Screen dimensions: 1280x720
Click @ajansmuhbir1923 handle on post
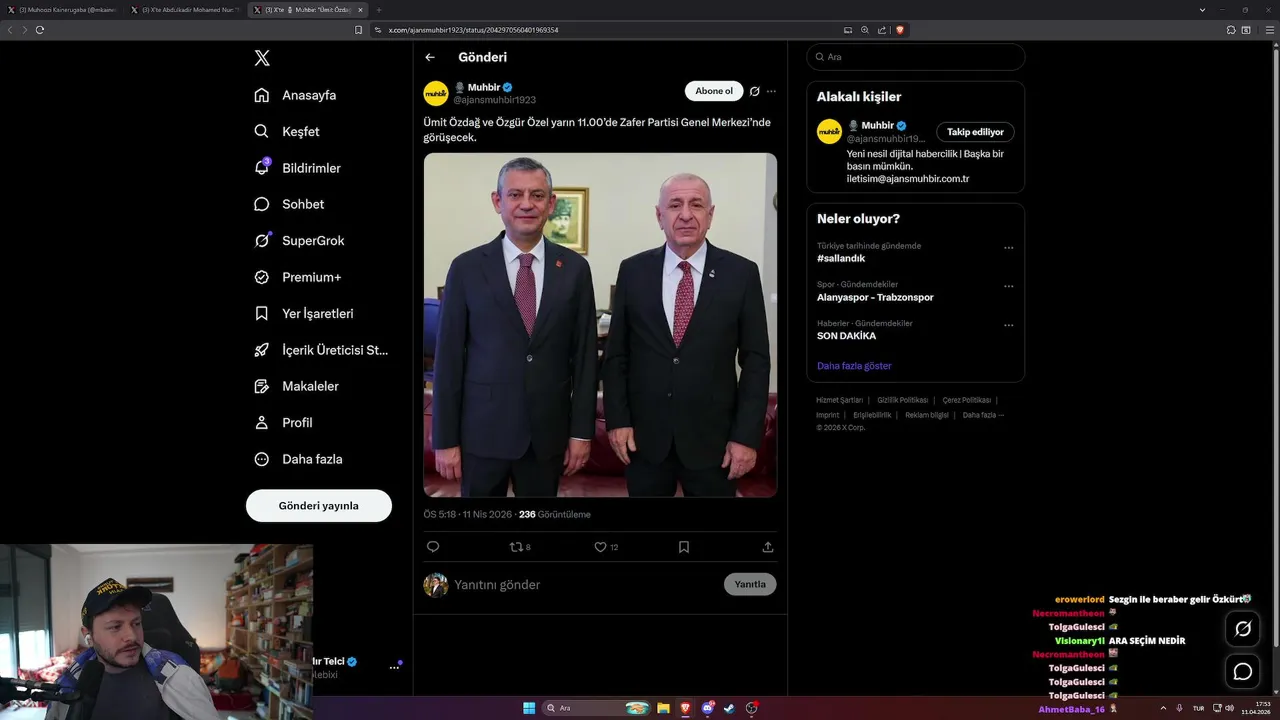pyautogui.click(x=495, y=100)
